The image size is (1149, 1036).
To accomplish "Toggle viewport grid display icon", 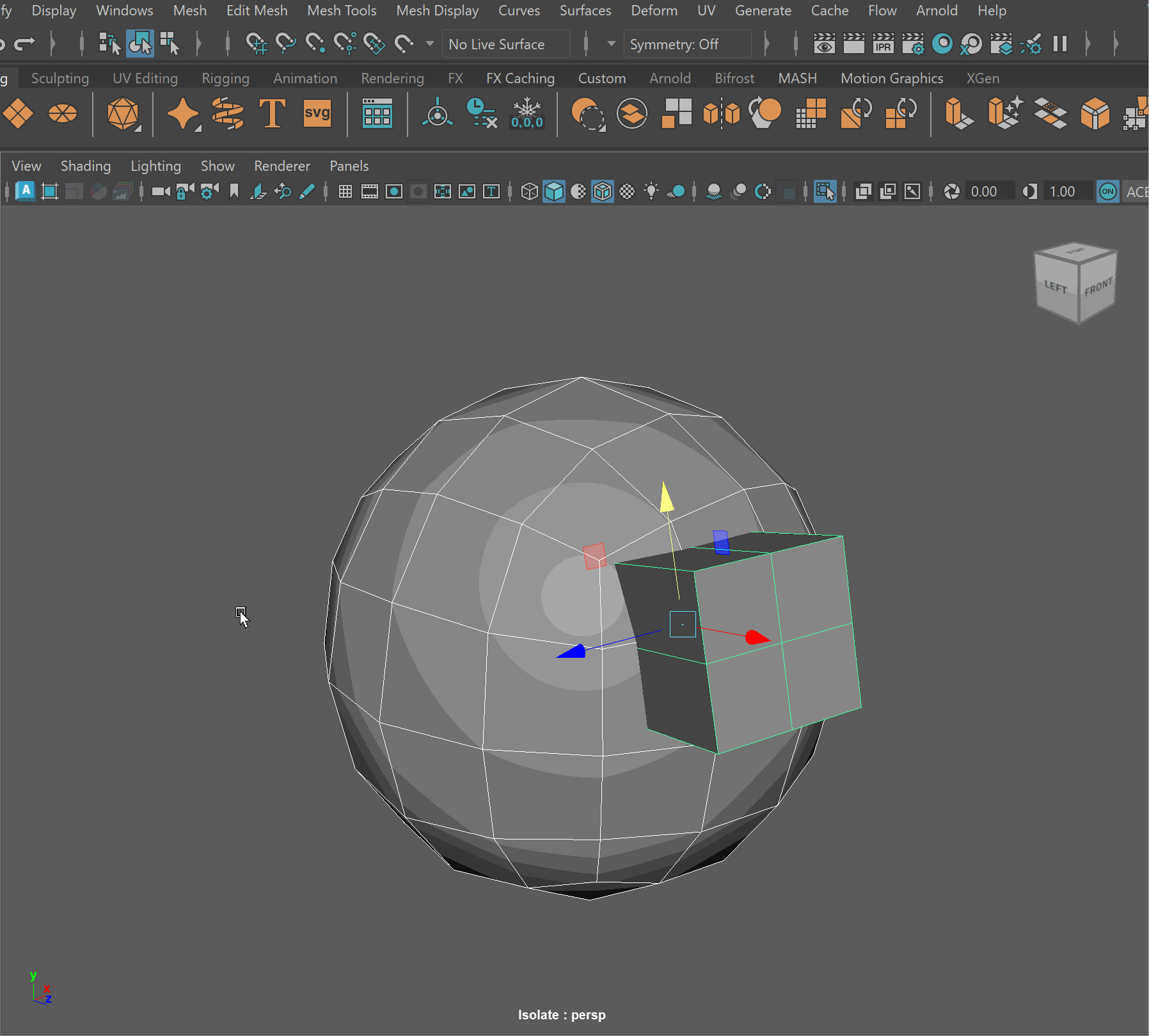I will point(345,191).
